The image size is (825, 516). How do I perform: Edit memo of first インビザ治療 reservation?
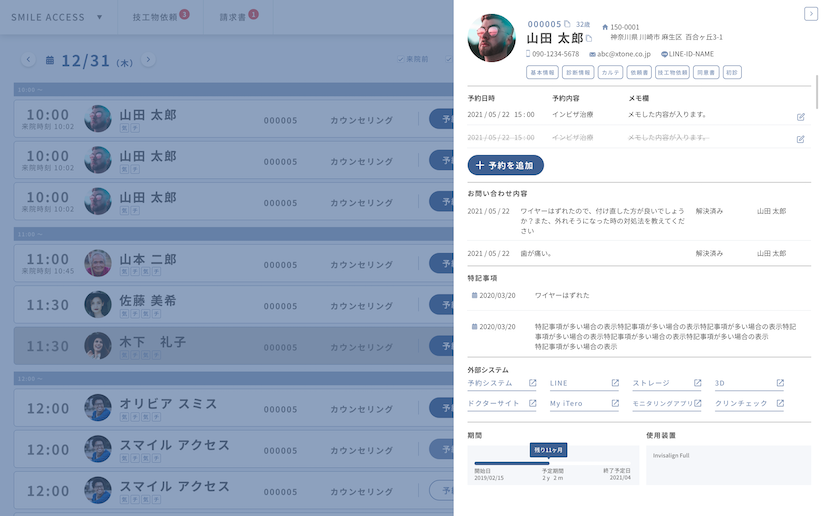point(800,117)
